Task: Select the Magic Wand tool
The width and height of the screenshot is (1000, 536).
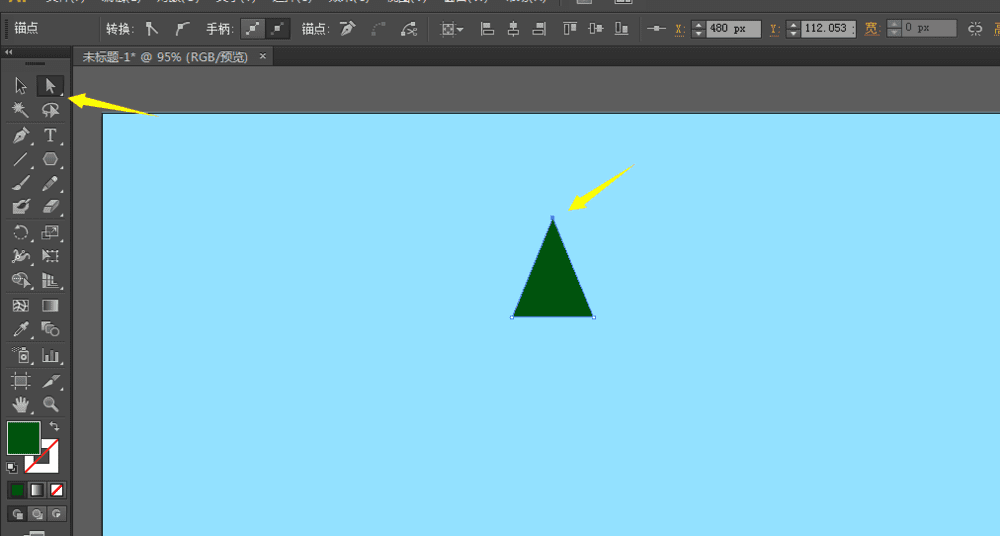Action: (x=20, y=110)
